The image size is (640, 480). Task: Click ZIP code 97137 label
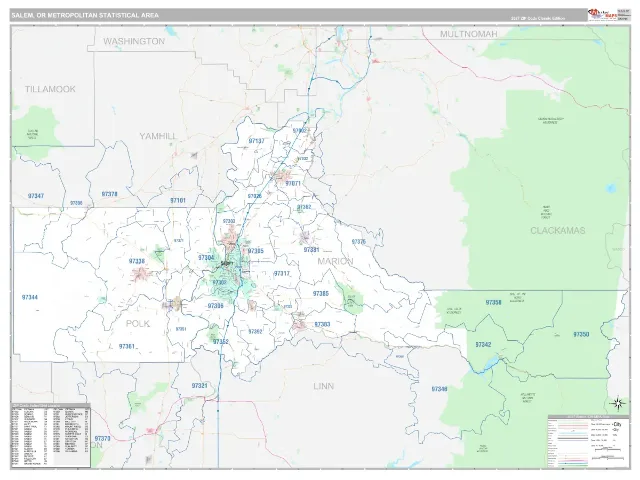click(256, 141)
